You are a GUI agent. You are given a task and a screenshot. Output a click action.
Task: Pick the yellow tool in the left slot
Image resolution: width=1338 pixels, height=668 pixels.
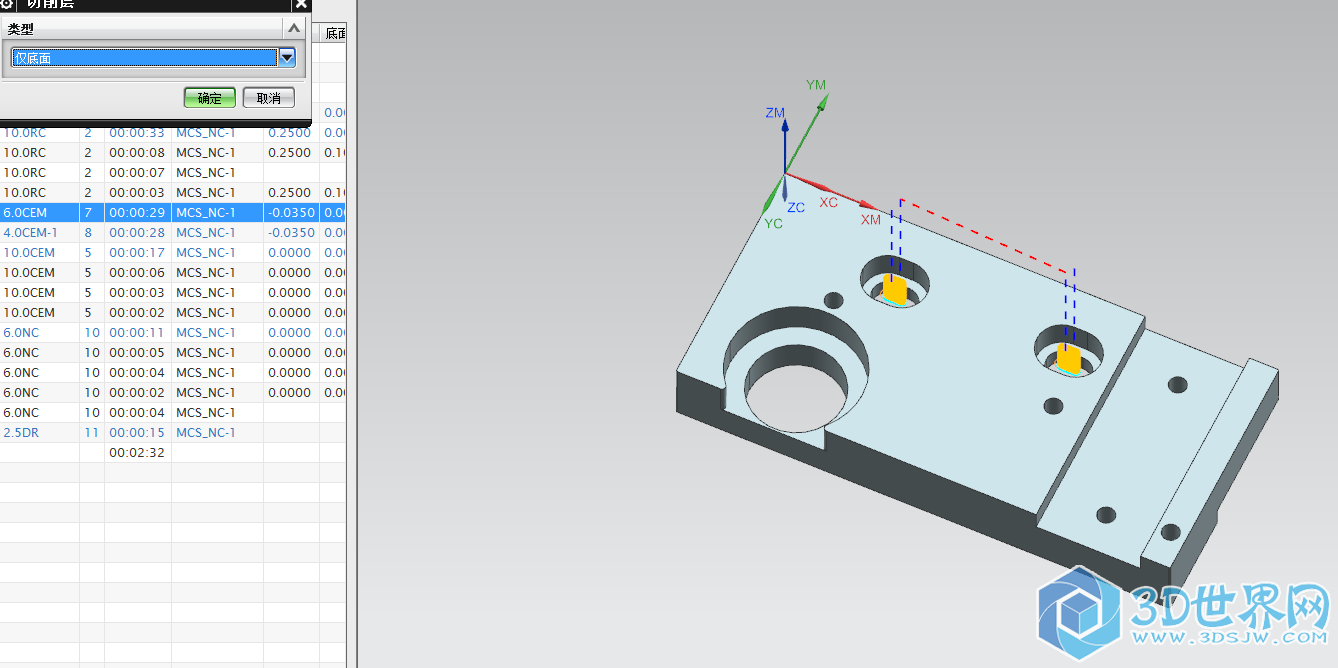(x=893, y=290)
